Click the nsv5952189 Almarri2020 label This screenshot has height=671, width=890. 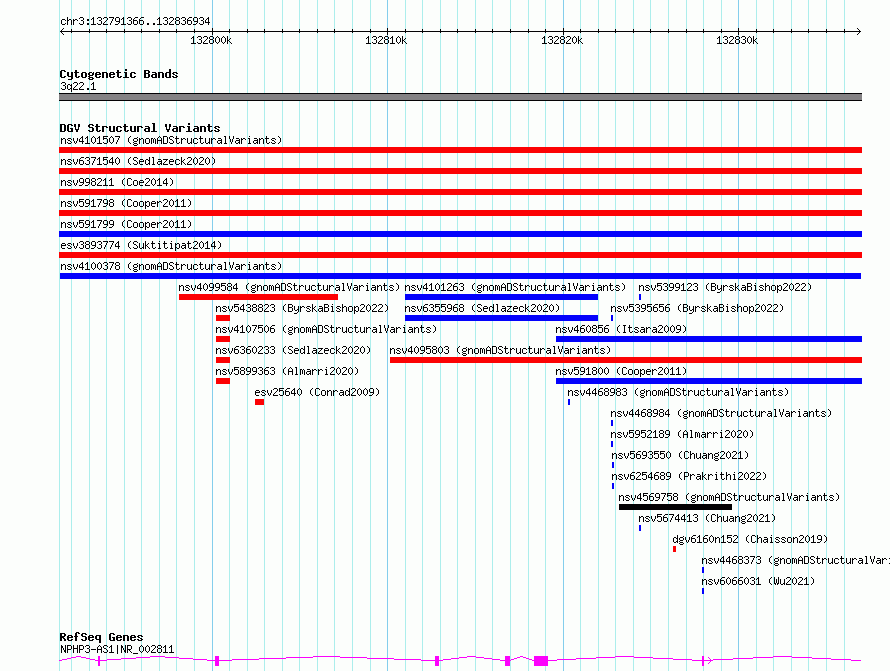(x=682, y=434)
